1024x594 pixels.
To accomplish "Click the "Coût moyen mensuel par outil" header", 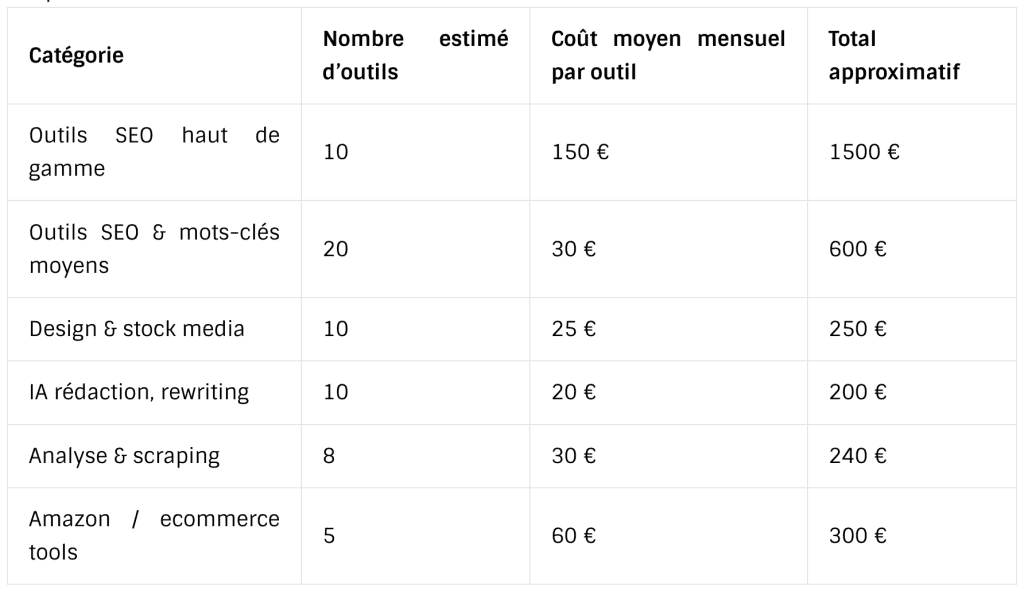I will (x=668, y=56).
